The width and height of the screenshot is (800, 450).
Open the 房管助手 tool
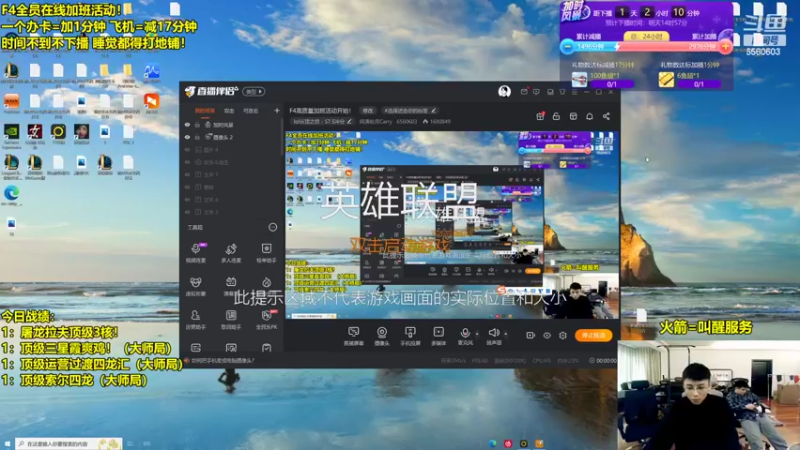195,319
